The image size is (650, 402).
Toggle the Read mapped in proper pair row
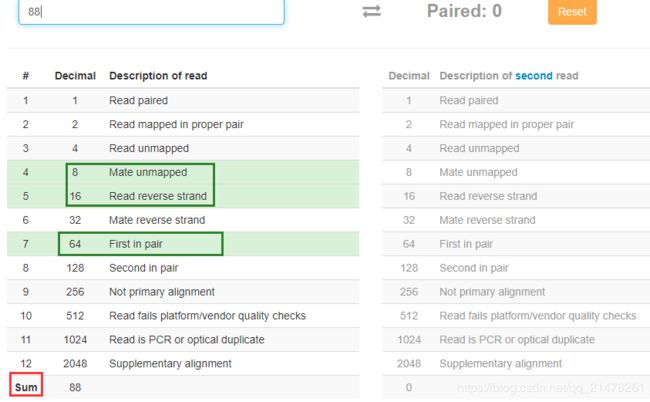tap(183, 124)
